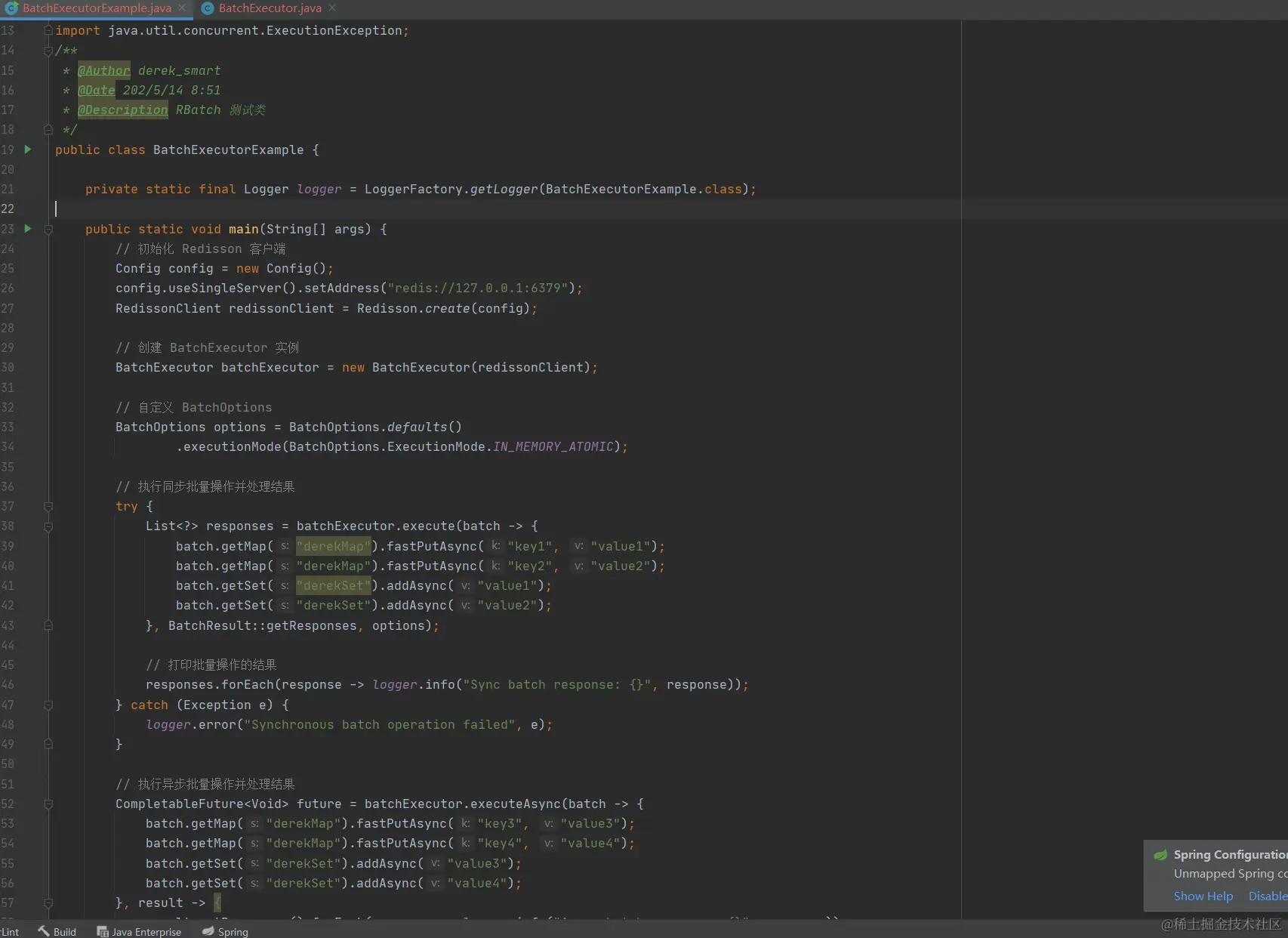Switch to BatchExecutor.java tab
Viewport: 1288px width, 938px height.
[270, 8]
